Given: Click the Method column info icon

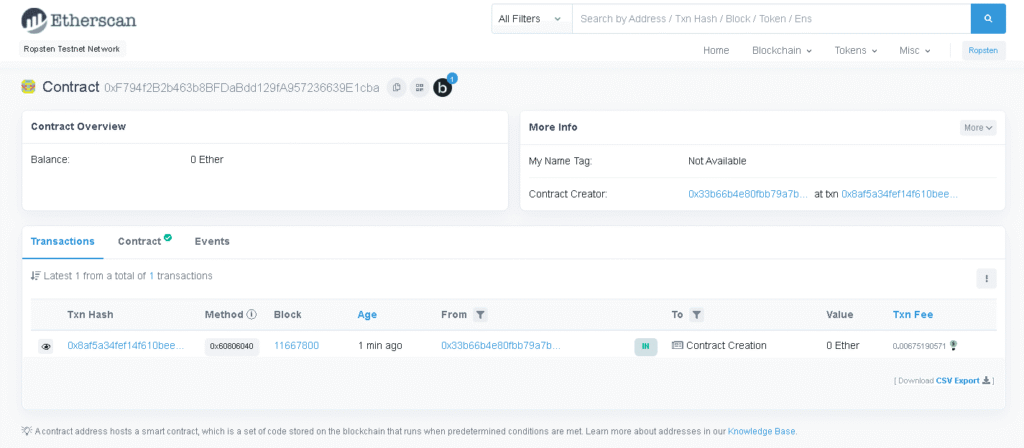Looking at the screenshot, I should click(252, 315).
